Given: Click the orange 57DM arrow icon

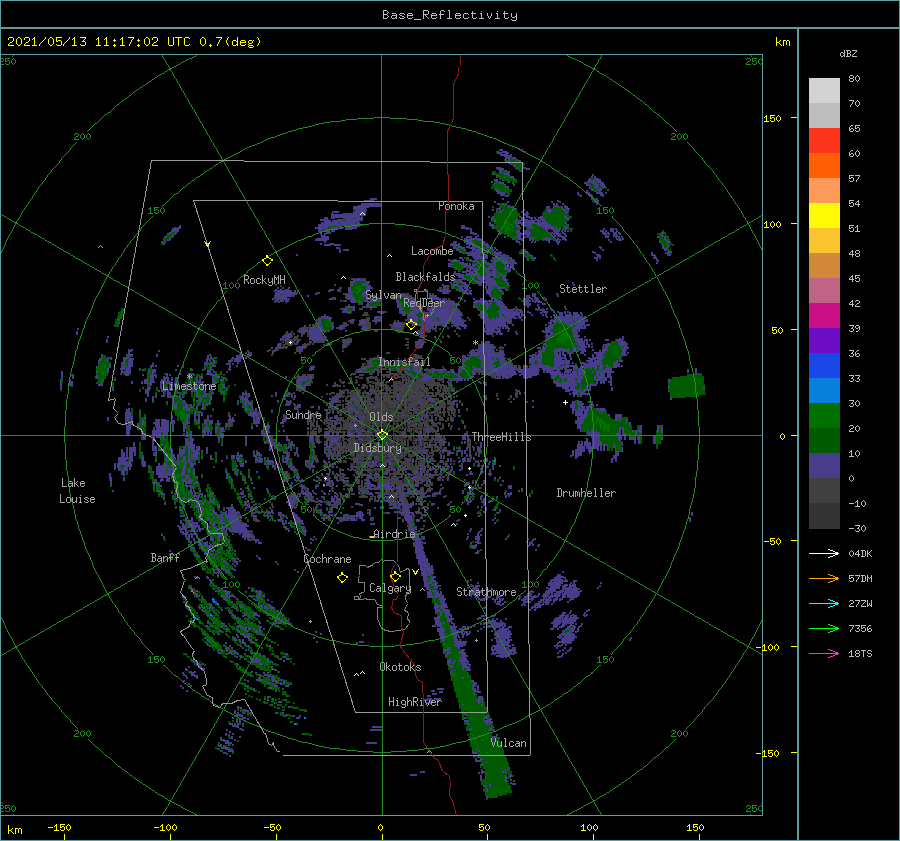Looking at the screenshot, I should (x=824, y=579).
